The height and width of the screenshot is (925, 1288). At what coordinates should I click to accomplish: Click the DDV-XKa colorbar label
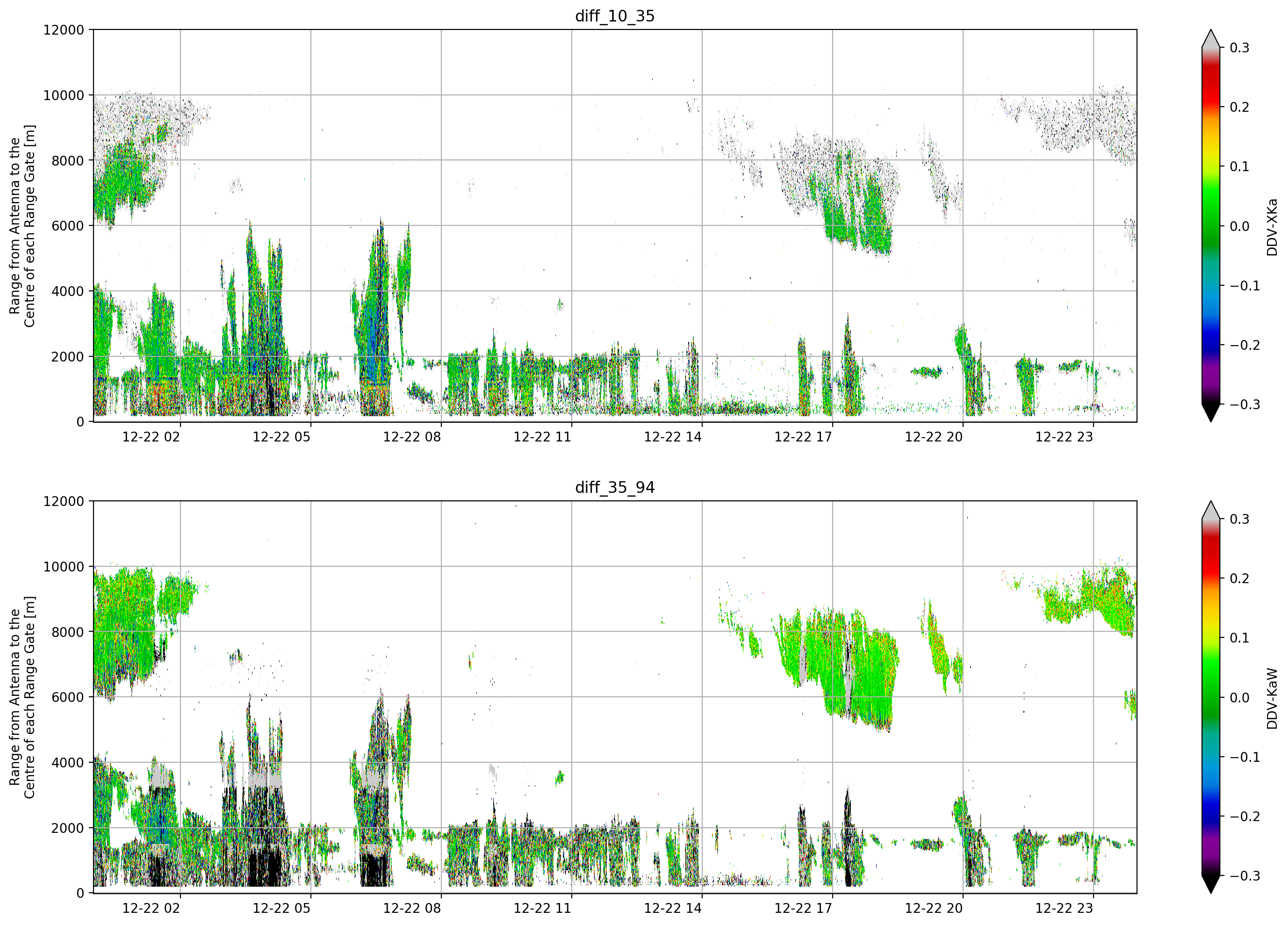point(1272,227)
